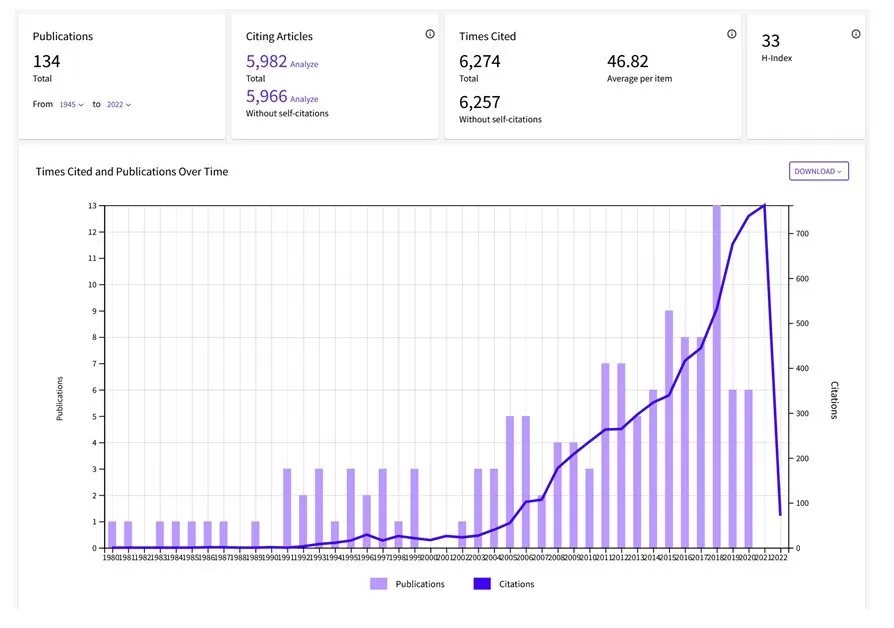Image resolution: width=894 pixels, height=628 pixels.
Task: Click the 2011 publications bar
Action: pos(605,456)
